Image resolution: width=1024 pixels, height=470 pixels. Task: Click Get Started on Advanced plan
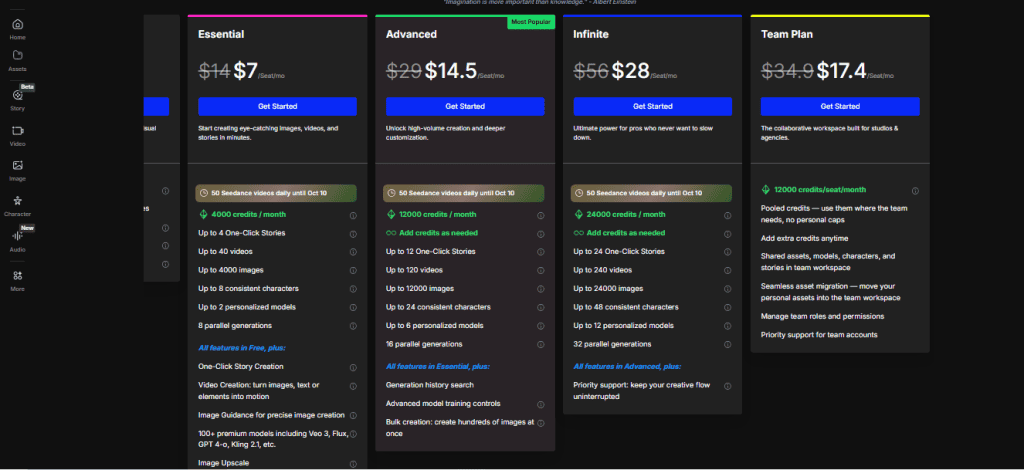465,106
